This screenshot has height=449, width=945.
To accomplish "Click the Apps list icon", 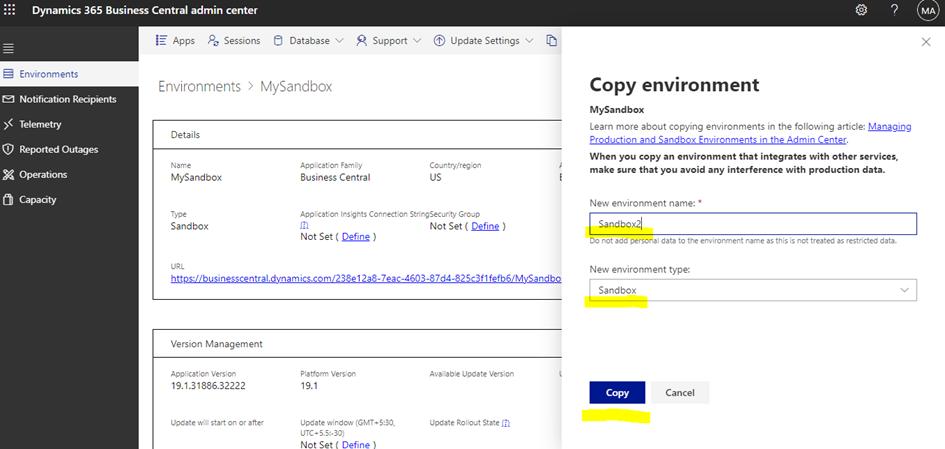I will (x=161, y=40).
